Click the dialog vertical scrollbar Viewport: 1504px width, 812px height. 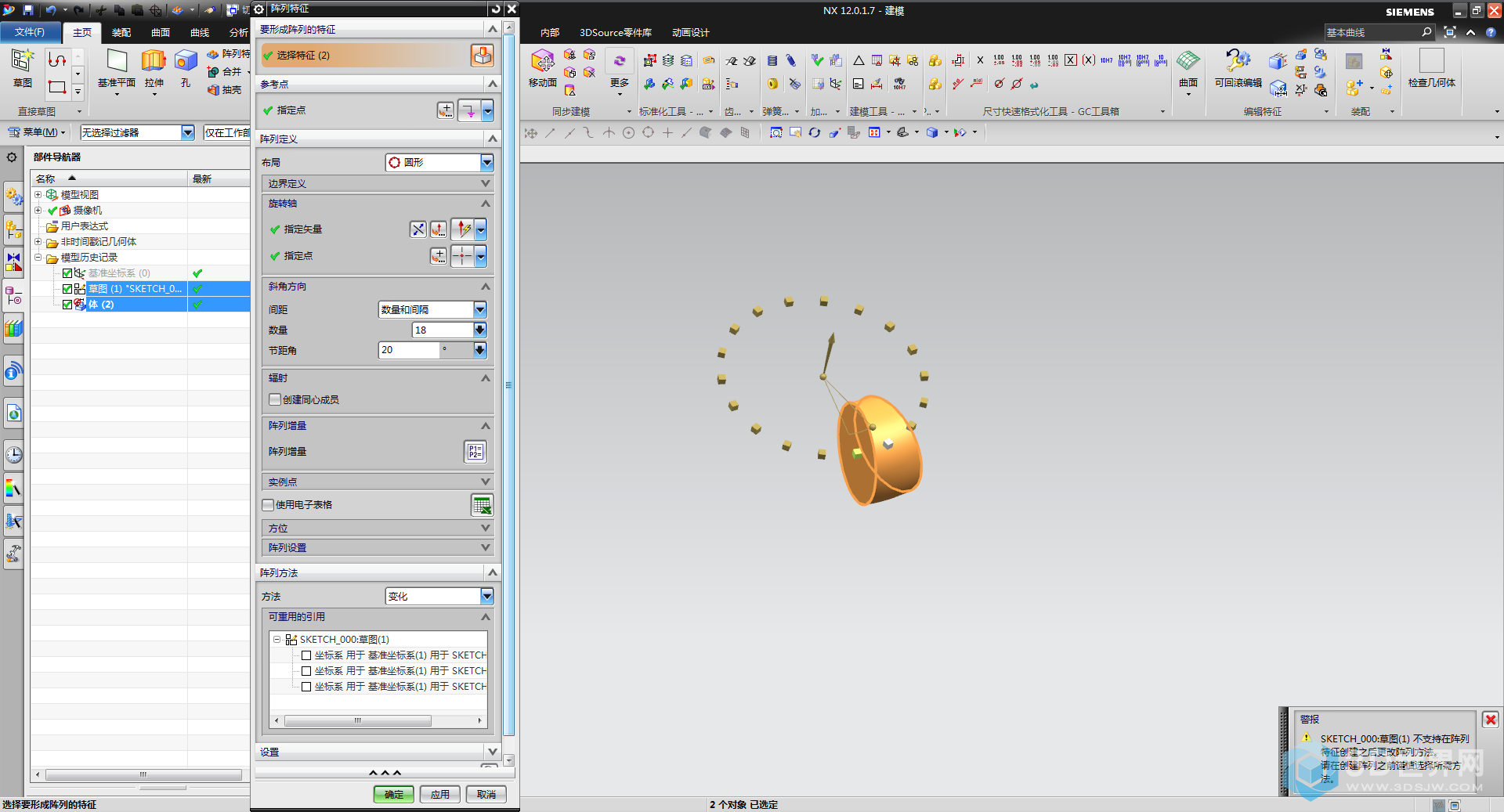click(x=509, y=384)
